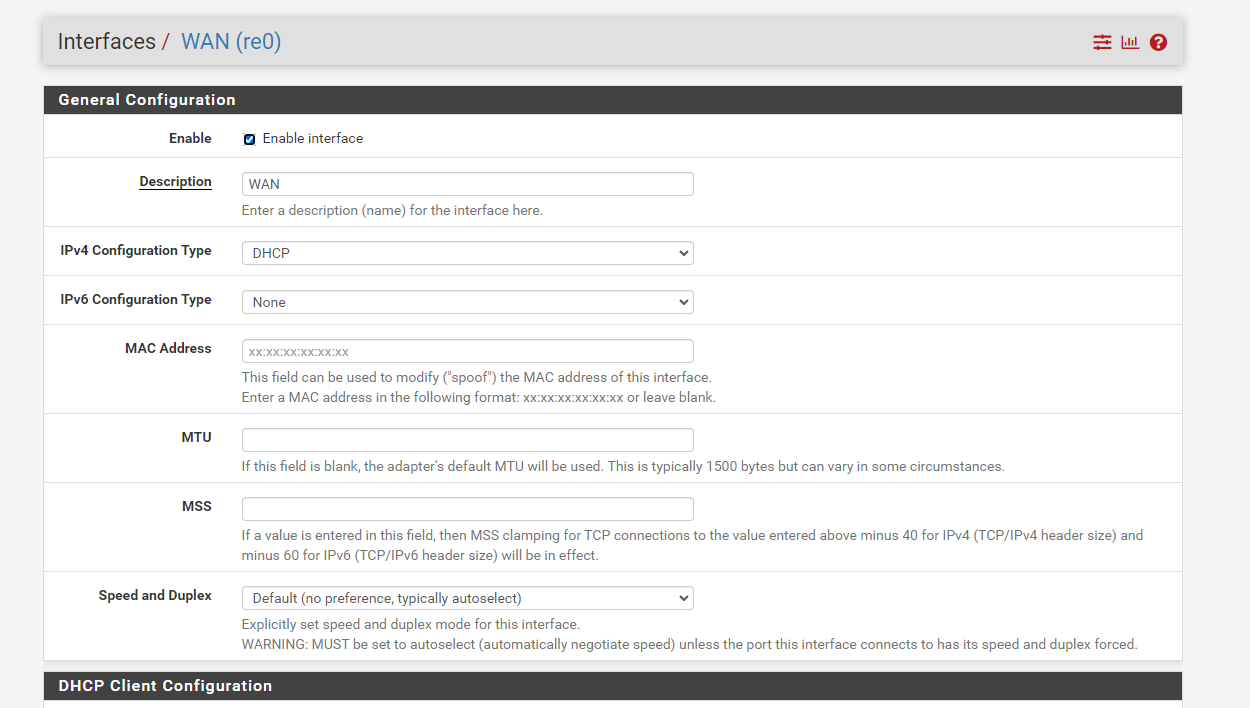This screenshot has width=1250, height=708.
Task: Select the MSS label
Action: pos(197,506)
